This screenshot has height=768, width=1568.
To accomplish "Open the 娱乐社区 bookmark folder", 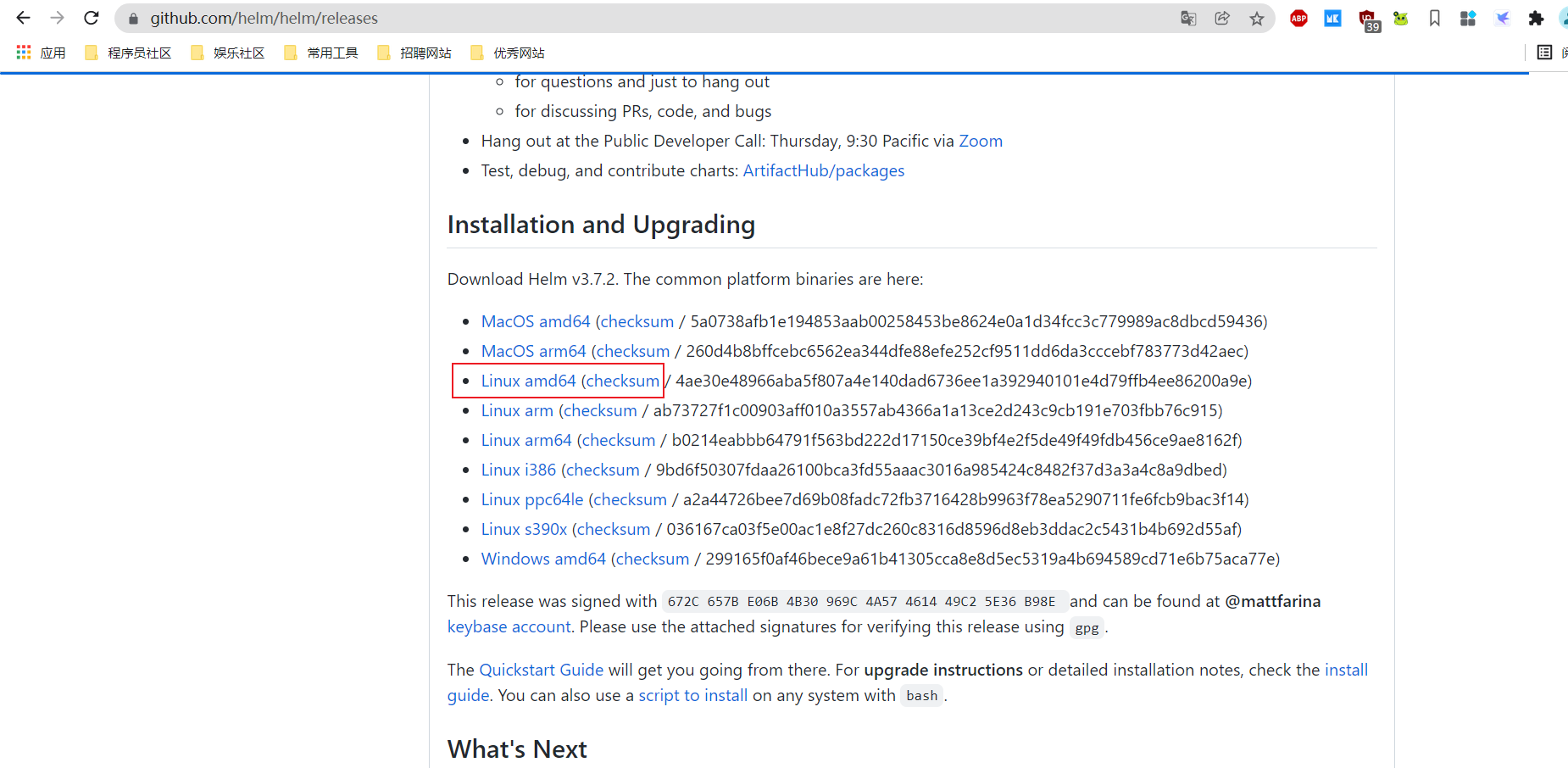I will coord(228,53).
